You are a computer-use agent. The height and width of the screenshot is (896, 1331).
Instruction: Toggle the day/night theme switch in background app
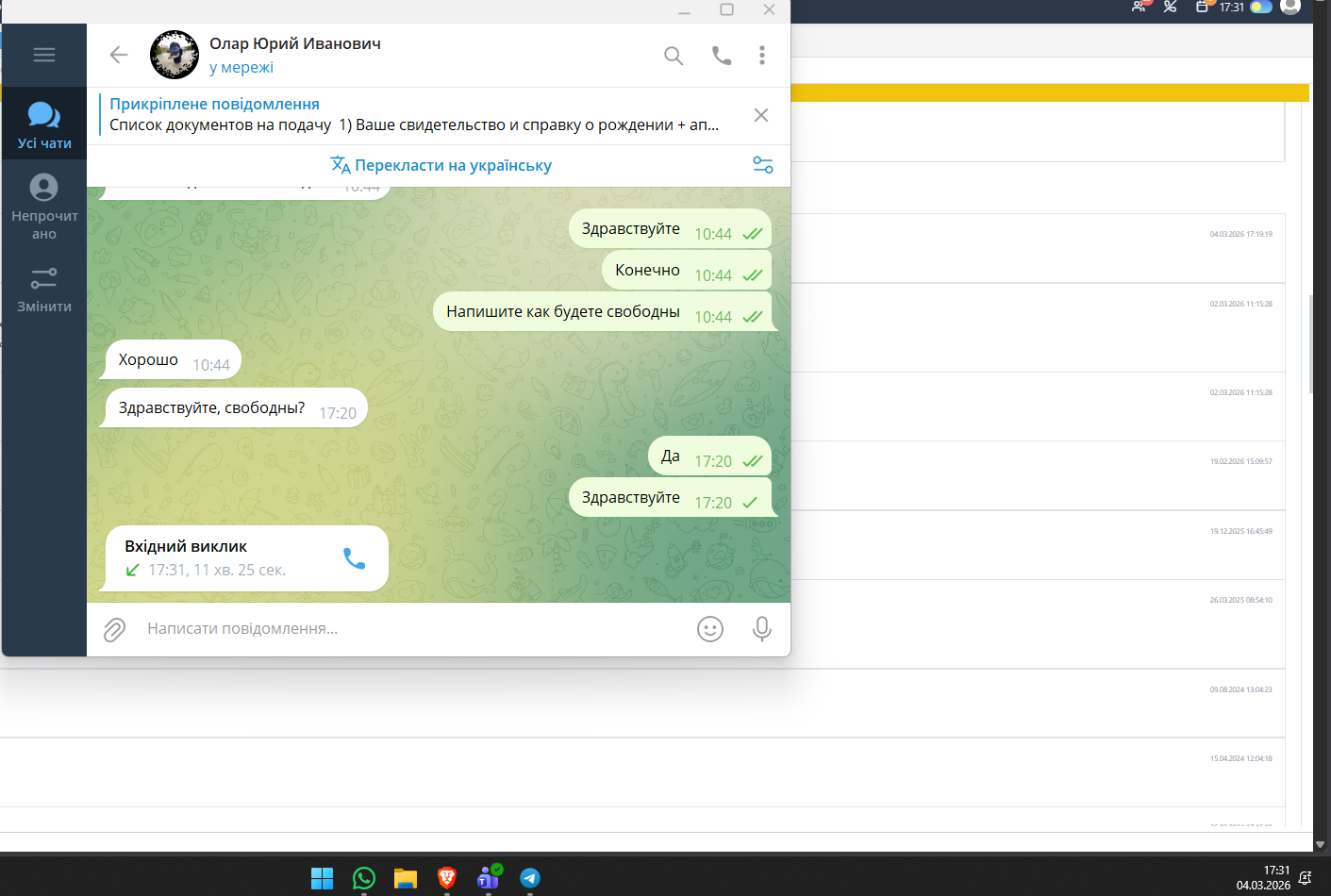(x=1261, y=7)
